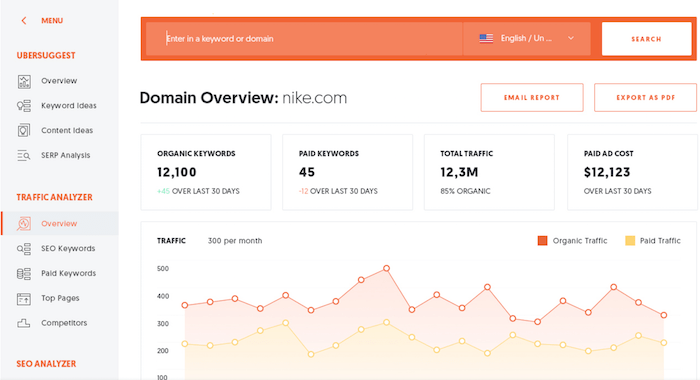Click the -12 change indicator
700x380 pixels.
304,191
